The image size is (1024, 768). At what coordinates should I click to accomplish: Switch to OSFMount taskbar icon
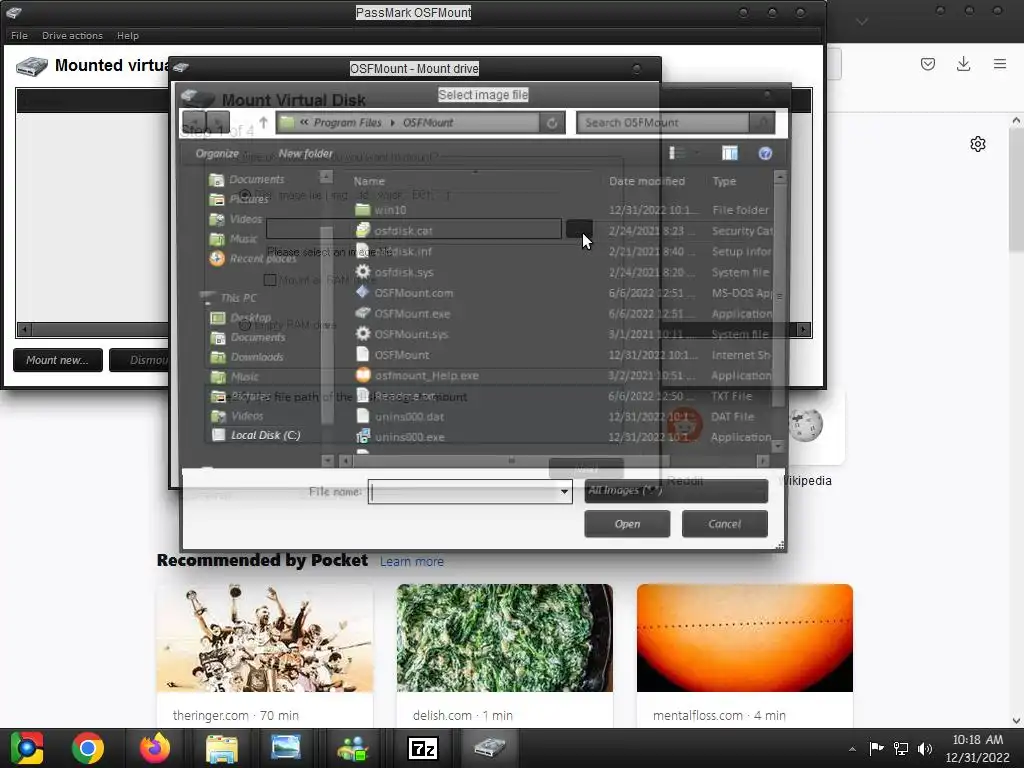pos(490,748)
